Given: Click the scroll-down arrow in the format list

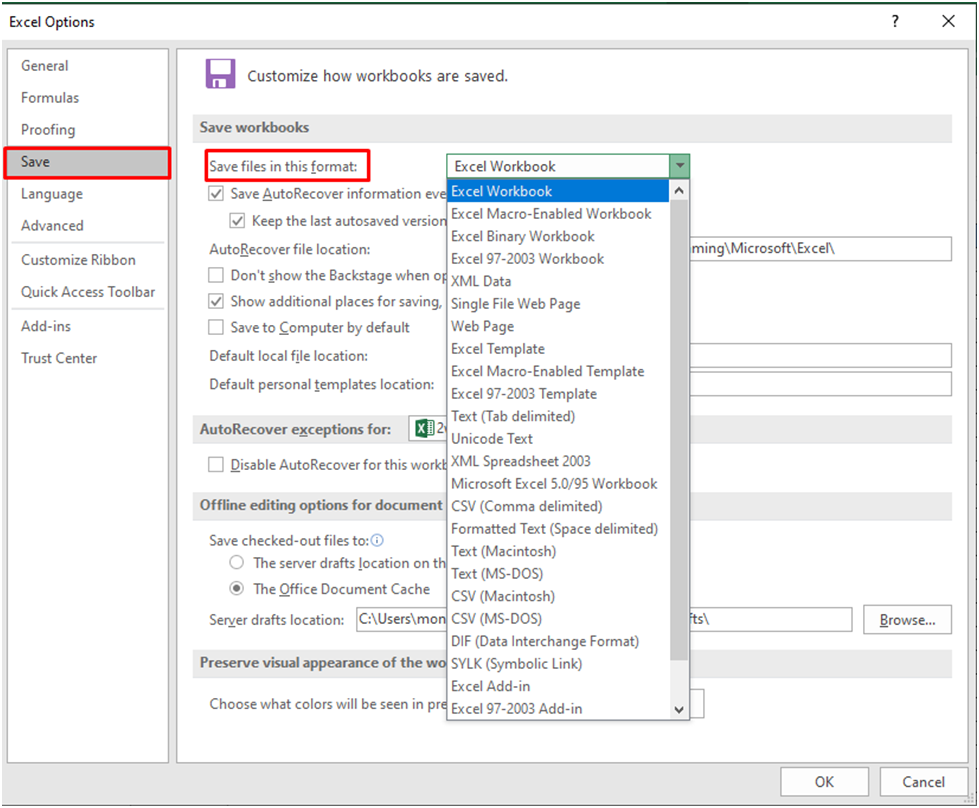Looking at the screenshot, I should pos(679,710).
